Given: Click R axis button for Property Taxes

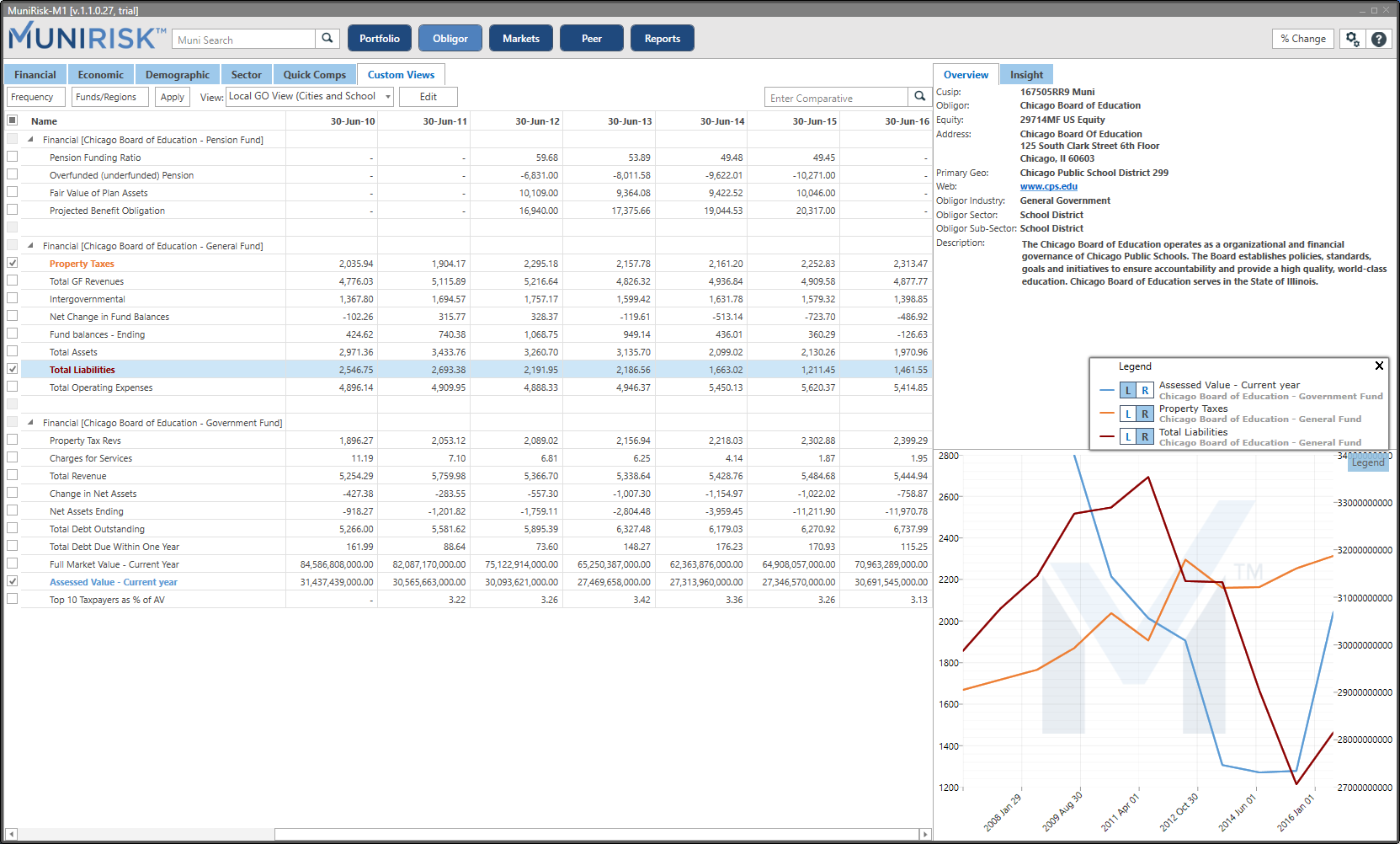Looking at the screenshot, I should click(x=1145, y=414).
